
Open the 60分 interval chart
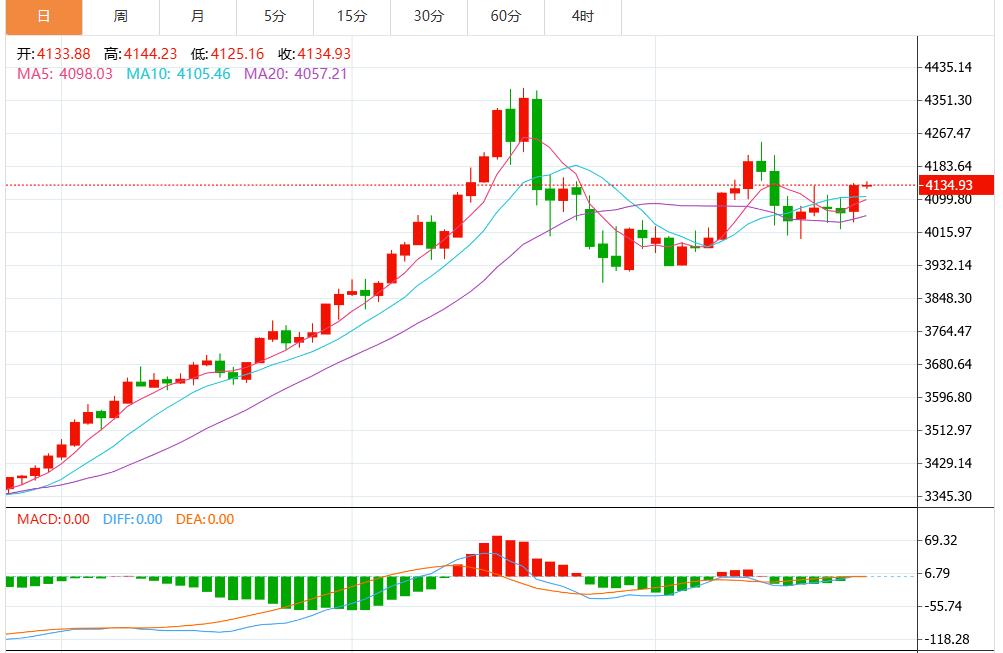click(505, 16)
